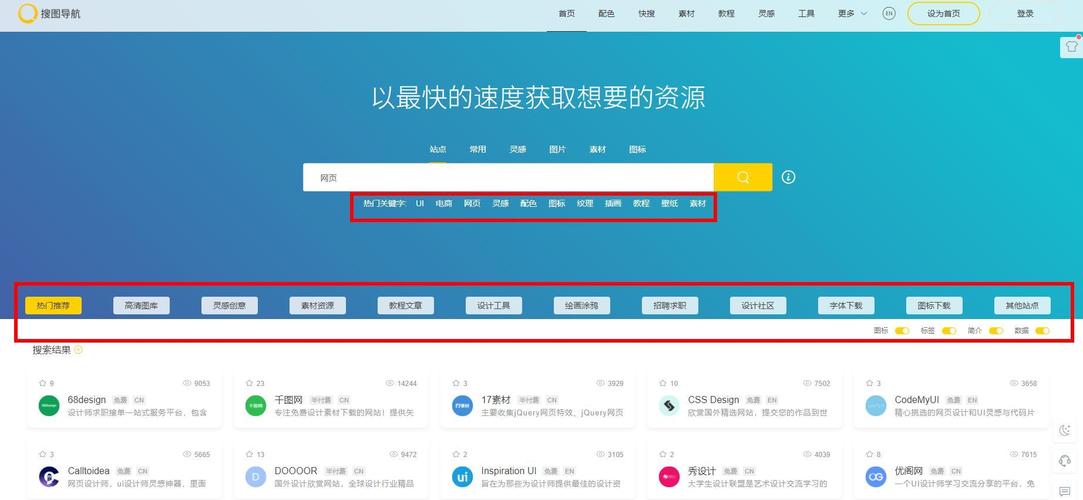Open the info icon beside search

[x=788, y=177]
